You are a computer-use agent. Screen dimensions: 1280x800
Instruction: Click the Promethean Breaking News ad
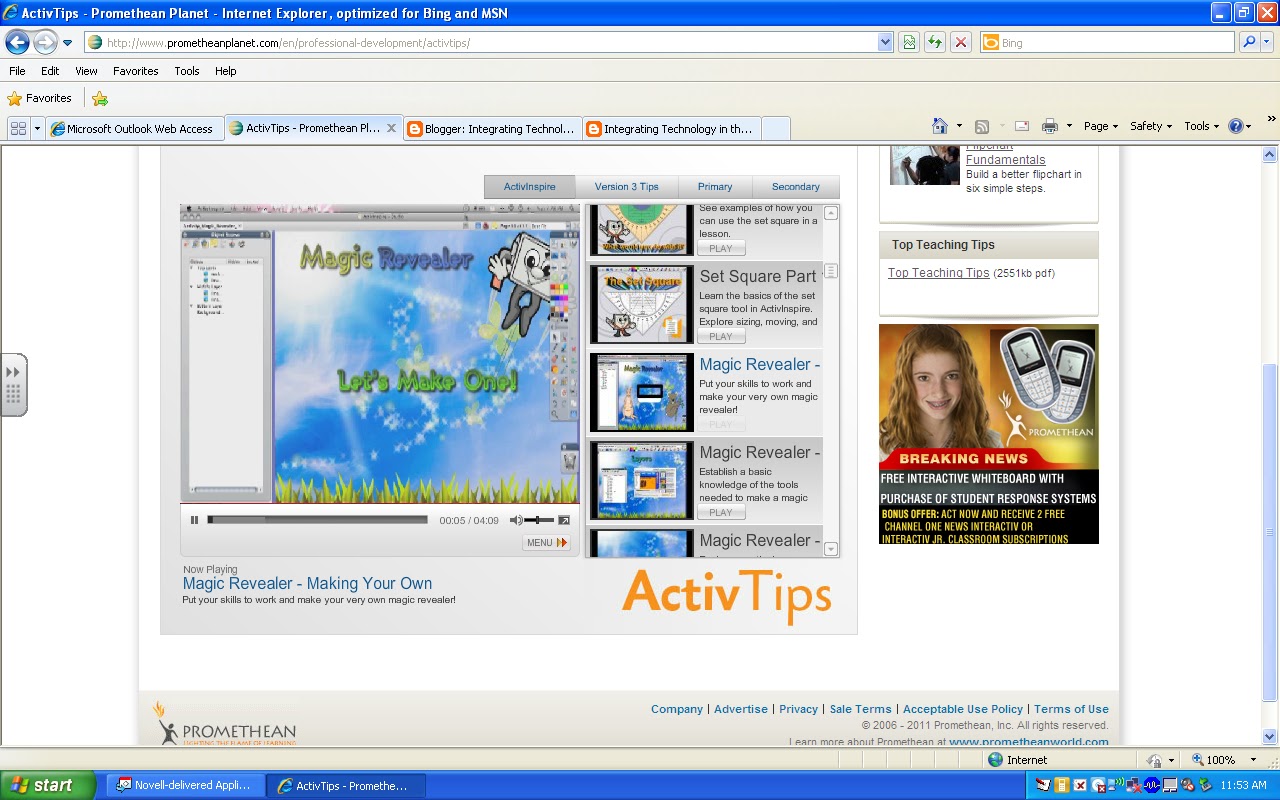pos(989,434)
